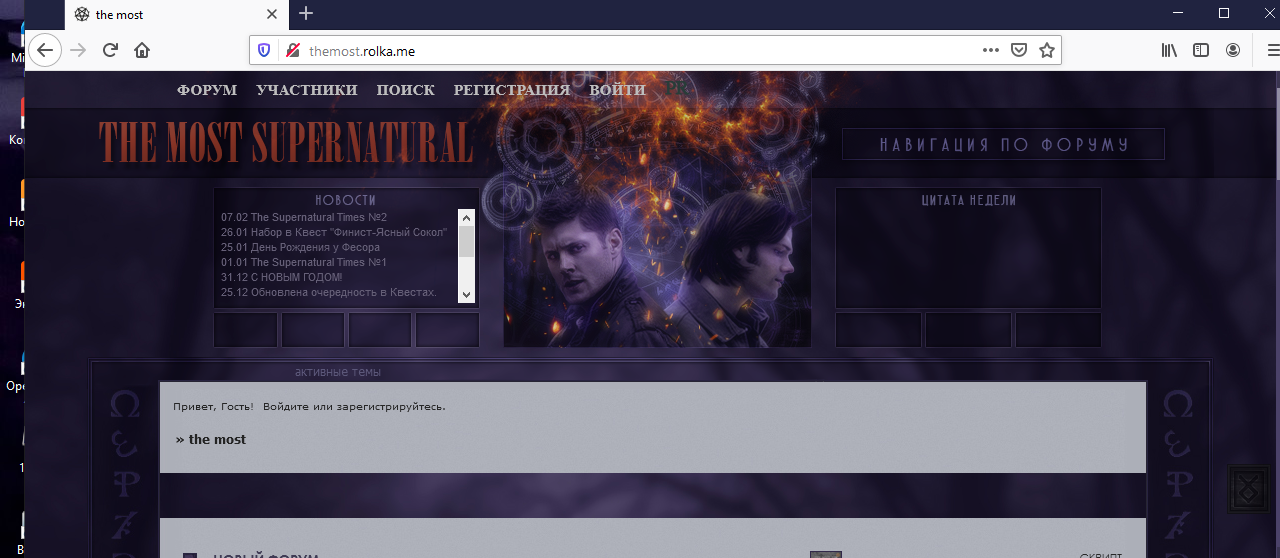Reload the current page
The width and height of the screenshot is (1280, 558).
coord(111,50)
